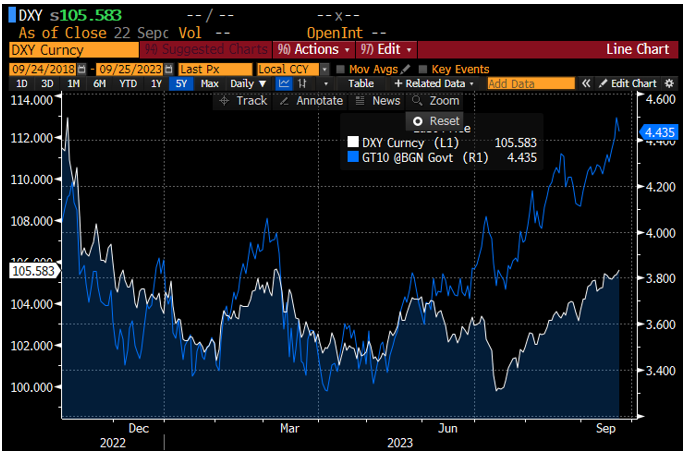Select the 1Y range tab
The image size is (687, 453).
(156, 83)
